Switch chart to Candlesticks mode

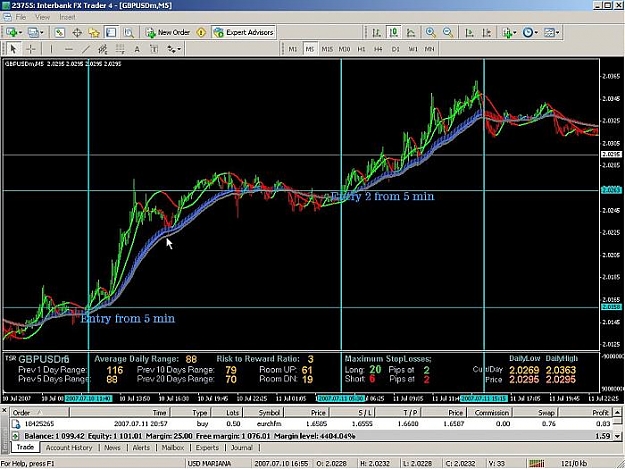click(x=393, y=33)
